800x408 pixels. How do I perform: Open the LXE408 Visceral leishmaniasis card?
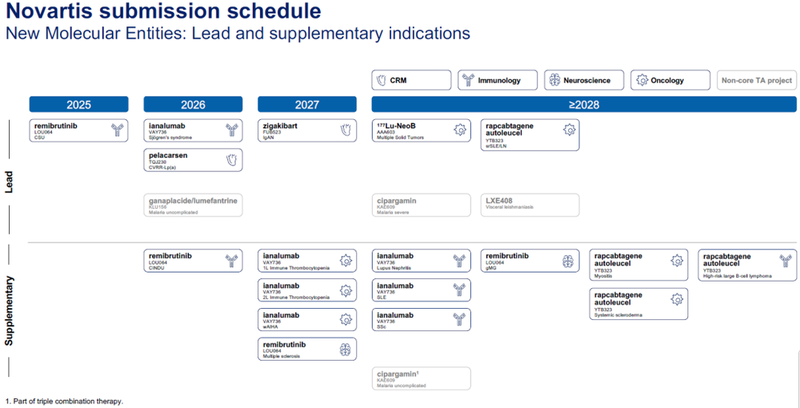click(531, 204)
